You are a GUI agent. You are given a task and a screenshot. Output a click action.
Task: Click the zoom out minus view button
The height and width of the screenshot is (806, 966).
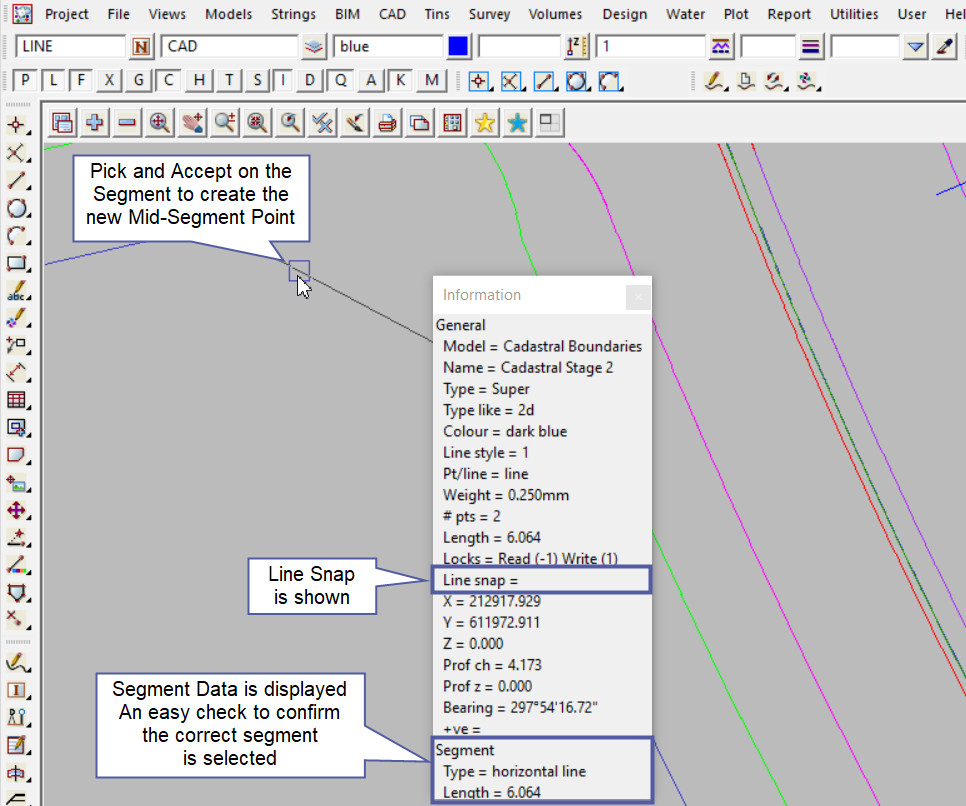click(x=127, y=122)
